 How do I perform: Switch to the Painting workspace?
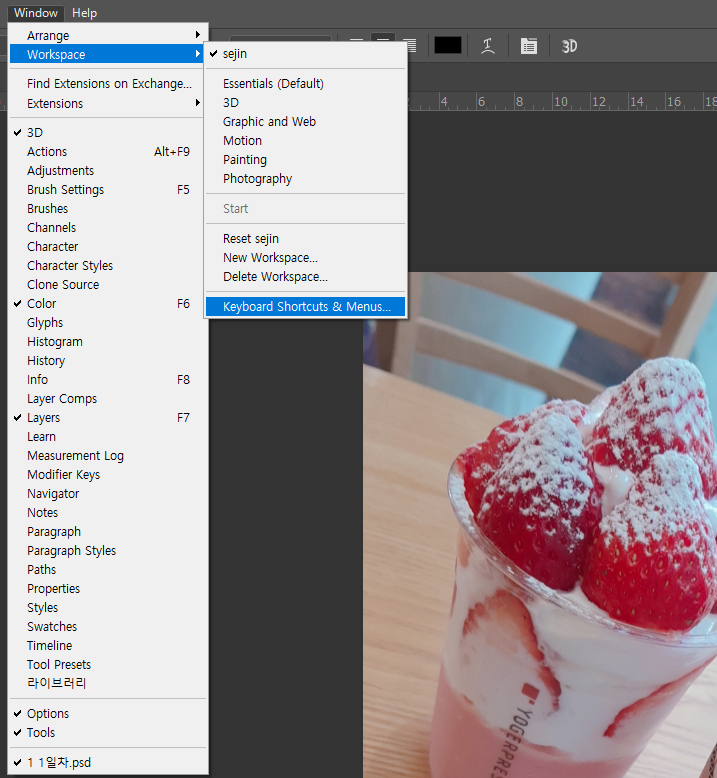pyautogui.click(x=306, y=159)
